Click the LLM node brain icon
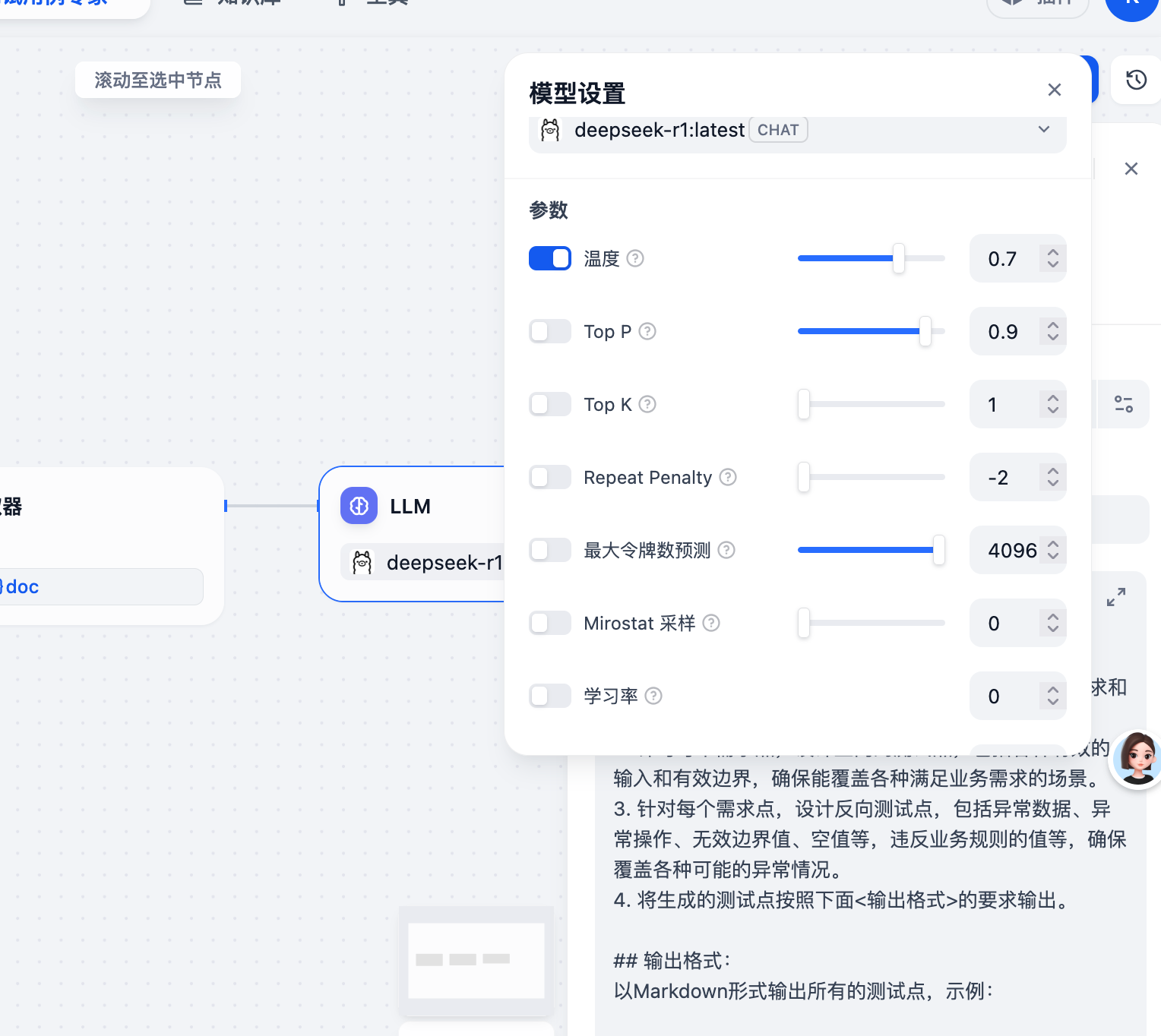The height and width of the screenshot is (1036, 1161). (359, 506)
